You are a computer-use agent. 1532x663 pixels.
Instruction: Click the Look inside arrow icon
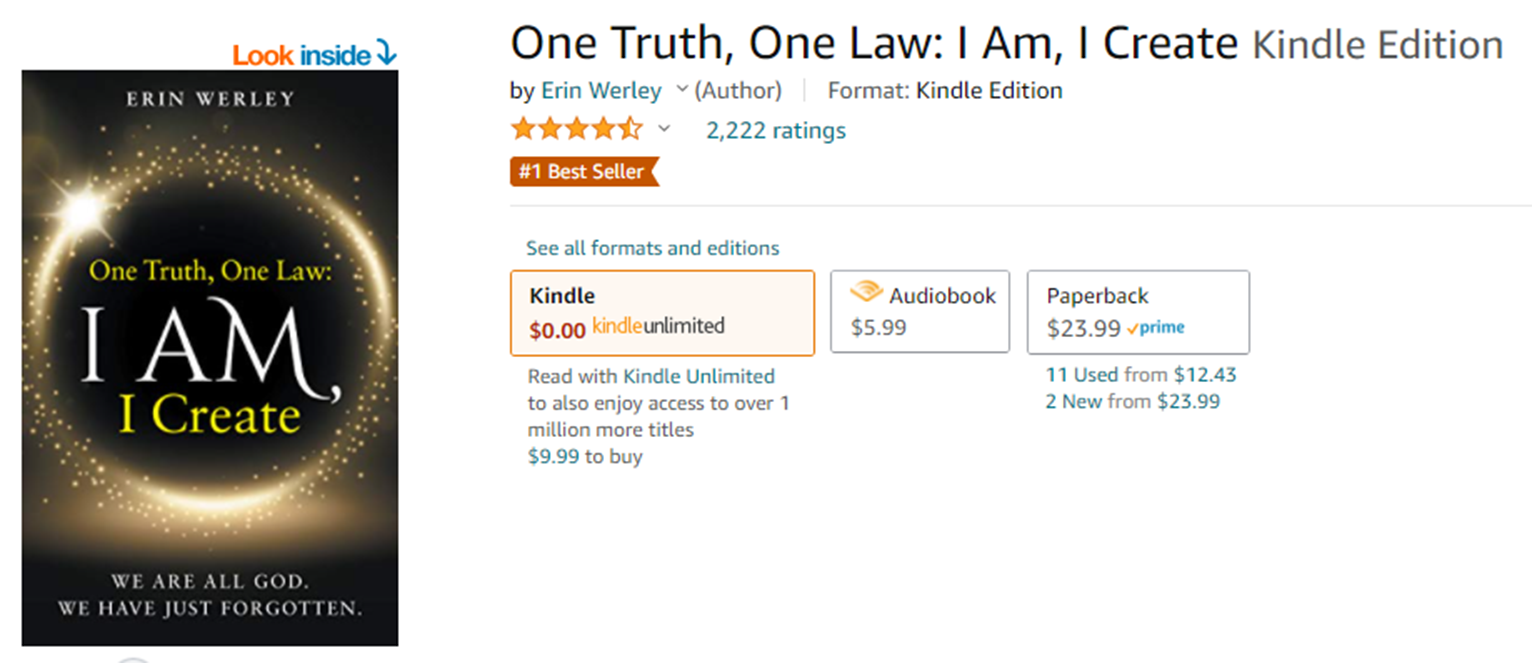386,55
